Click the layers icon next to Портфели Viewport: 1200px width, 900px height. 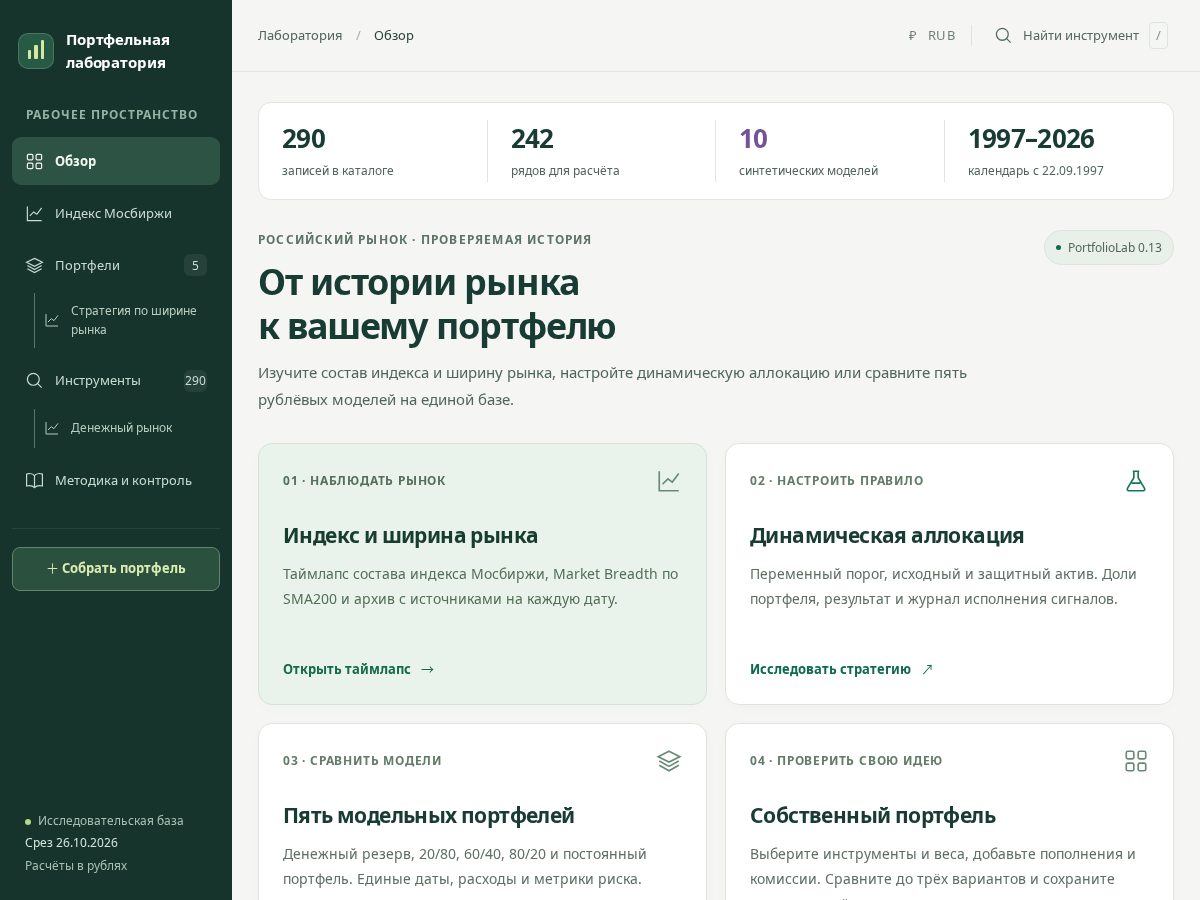point(34,265)
